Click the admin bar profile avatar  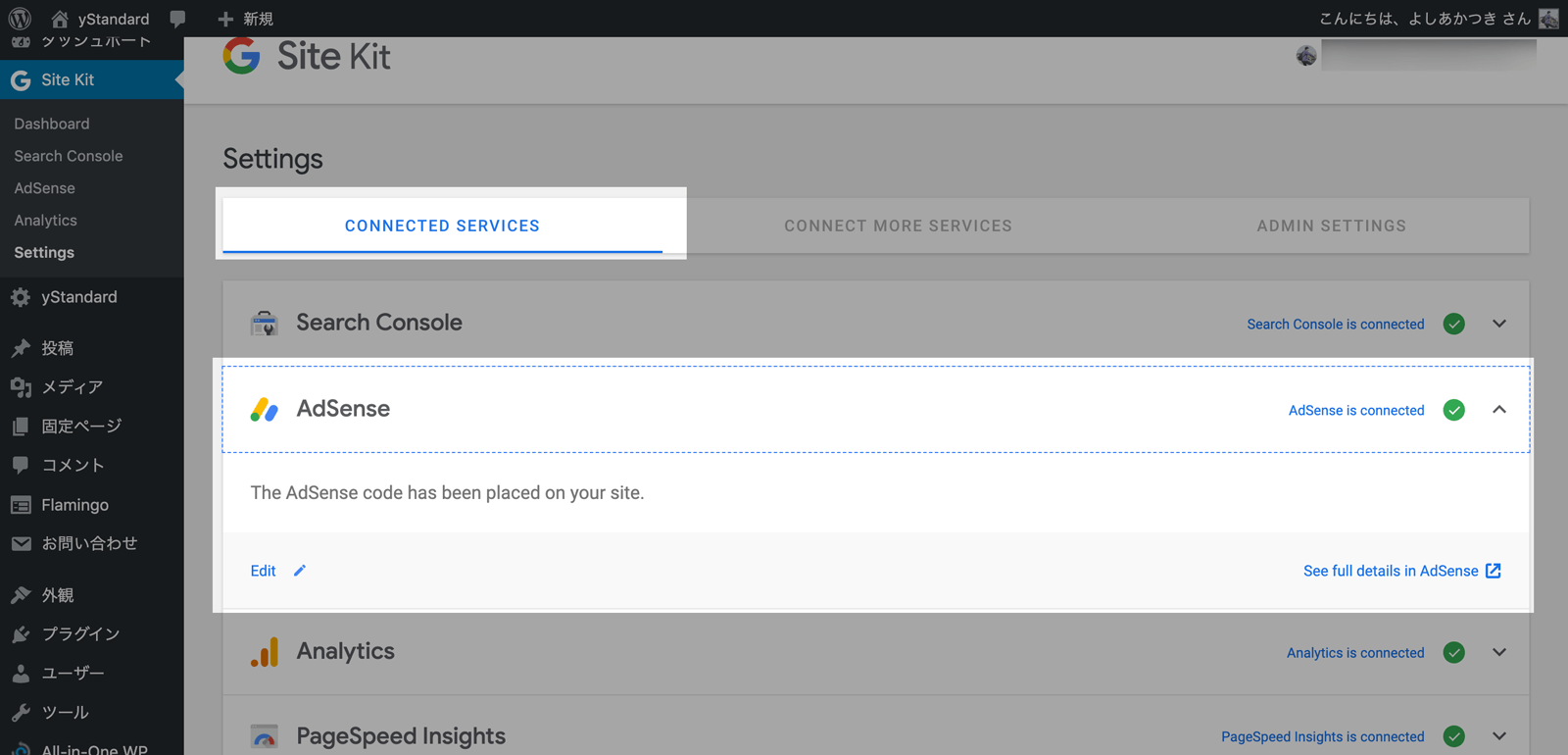pos(1548,19)
